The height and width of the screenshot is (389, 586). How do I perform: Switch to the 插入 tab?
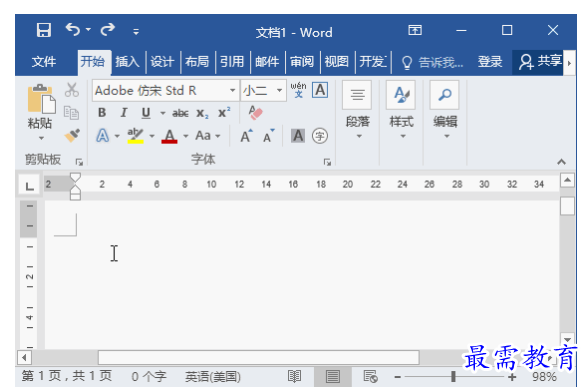click(127, 62)
